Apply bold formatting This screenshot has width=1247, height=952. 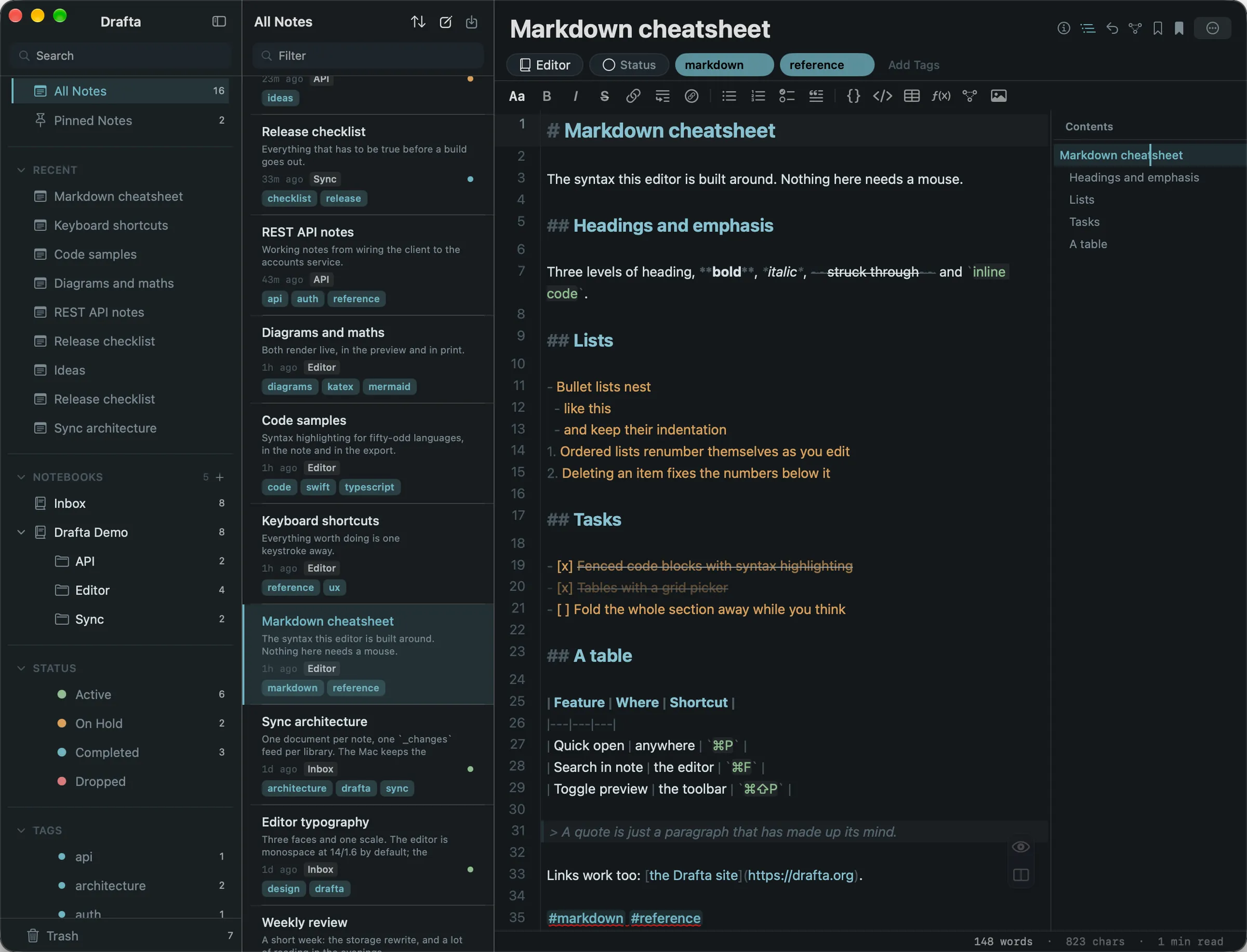(547, 96)
